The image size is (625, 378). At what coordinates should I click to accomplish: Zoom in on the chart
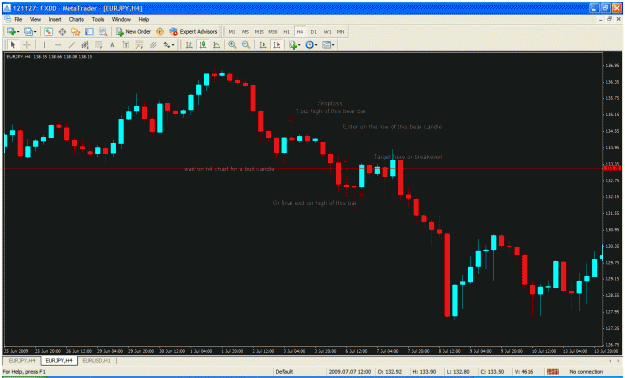[x=232, y=45]
